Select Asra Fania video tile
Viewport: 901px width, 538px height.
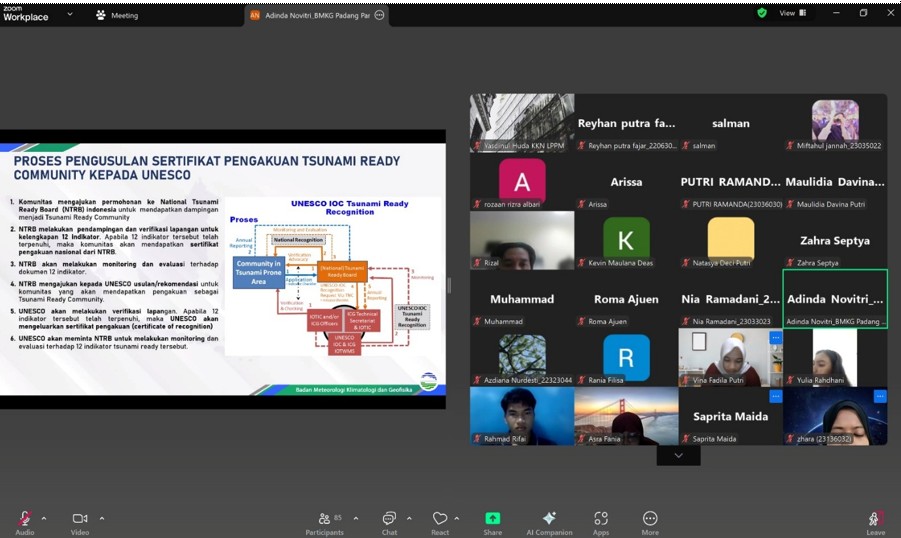click(x=626, y=416)
